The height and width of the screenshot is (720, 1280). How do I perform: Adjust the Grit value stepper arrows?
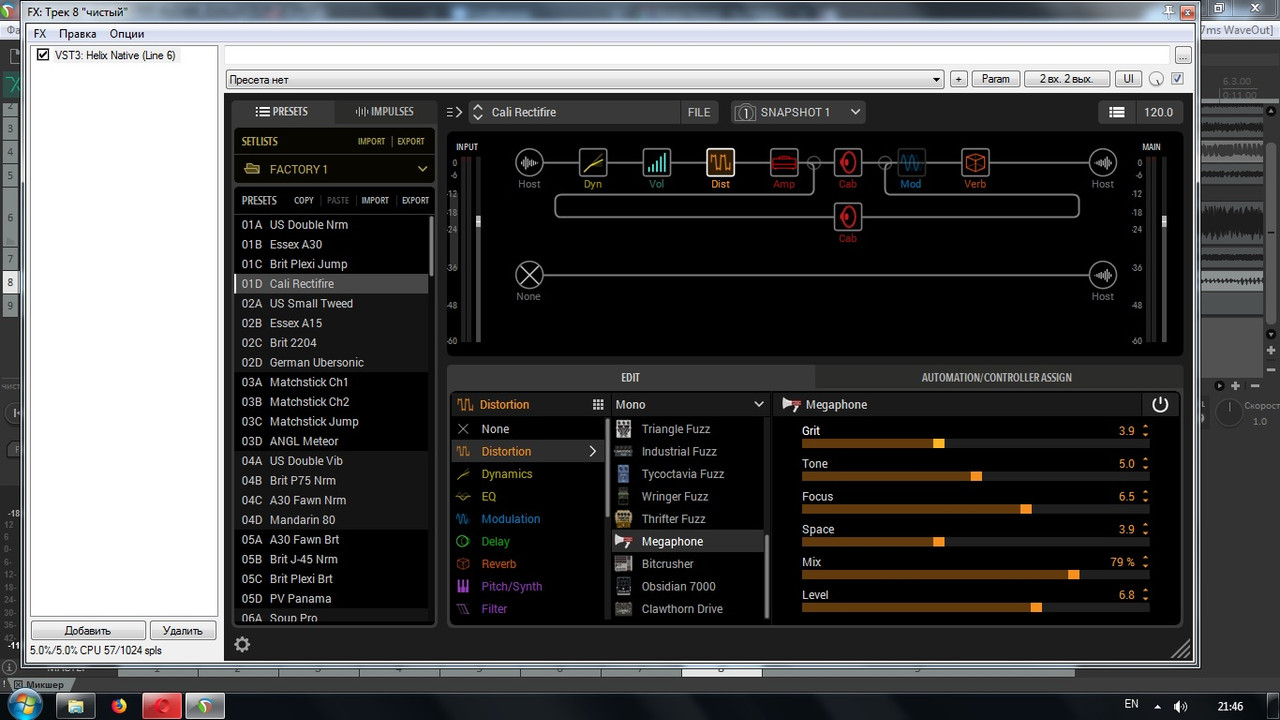pos(1145,431)
